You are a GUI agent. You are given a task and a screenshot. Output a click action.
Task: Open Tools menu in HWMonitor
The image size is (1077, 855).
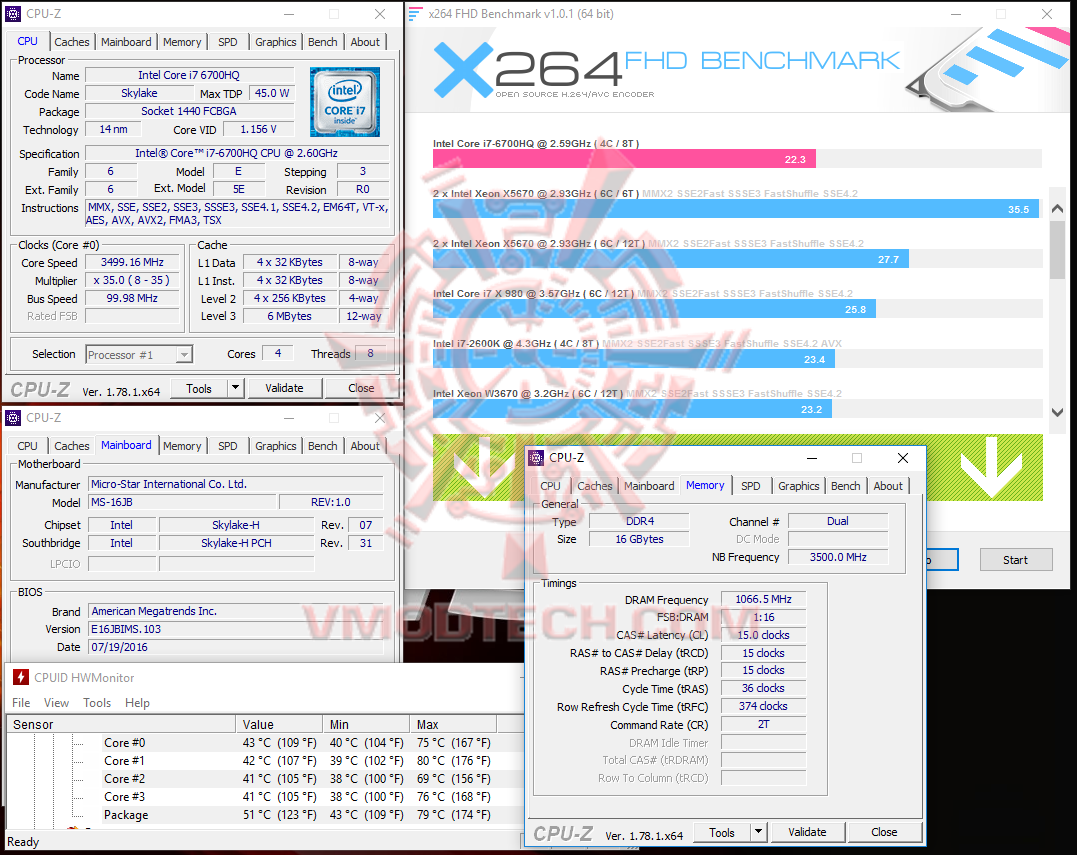97,703
